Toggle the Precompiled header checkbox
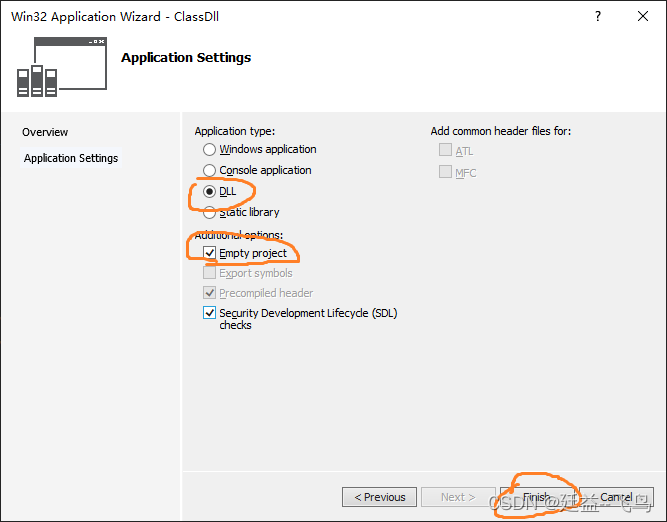Viewport: 667px width, 522px height. click(210, 293)
